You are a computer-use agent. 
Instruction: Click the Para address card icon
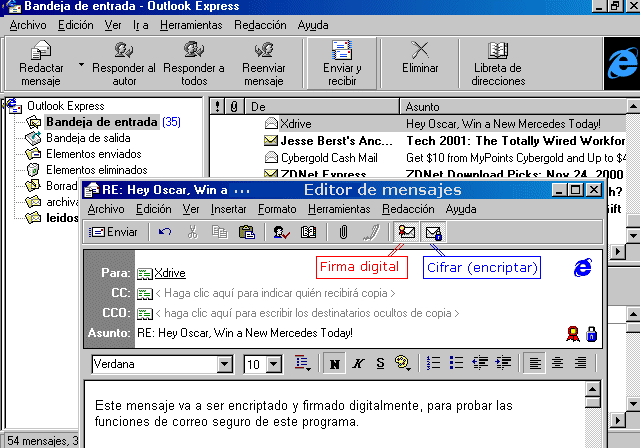(x=144, y=273)
